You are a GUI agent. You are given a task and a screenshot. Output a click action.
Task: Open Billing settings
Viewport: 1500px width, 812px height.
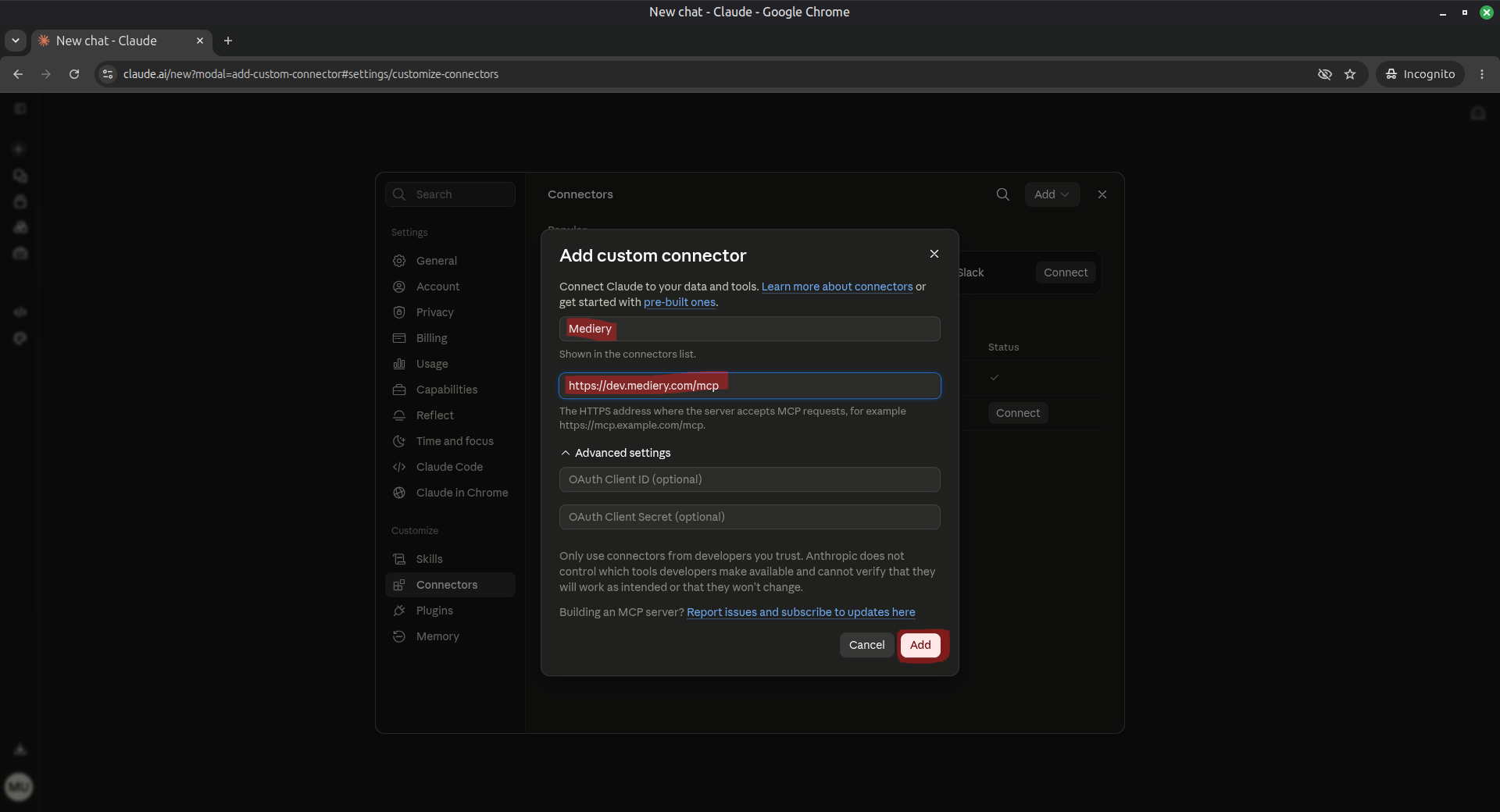click(x=450, y=338)
